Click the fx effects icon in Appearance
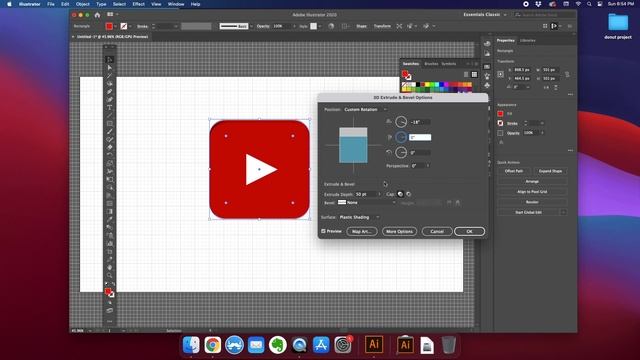The image size is (640, 360). 501,142
